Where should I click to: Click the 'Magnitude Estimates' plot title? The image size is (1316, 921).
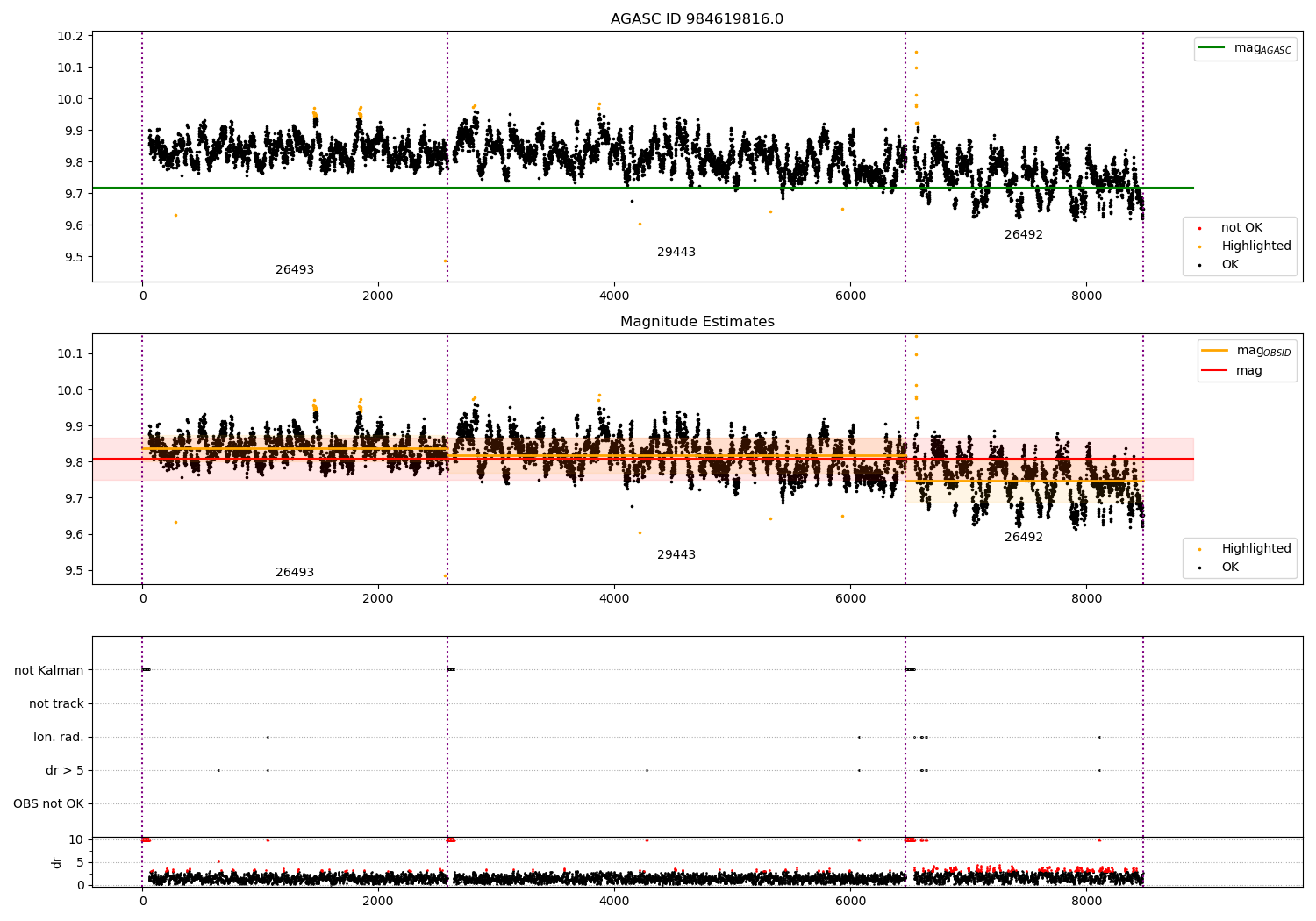point(697,322)
